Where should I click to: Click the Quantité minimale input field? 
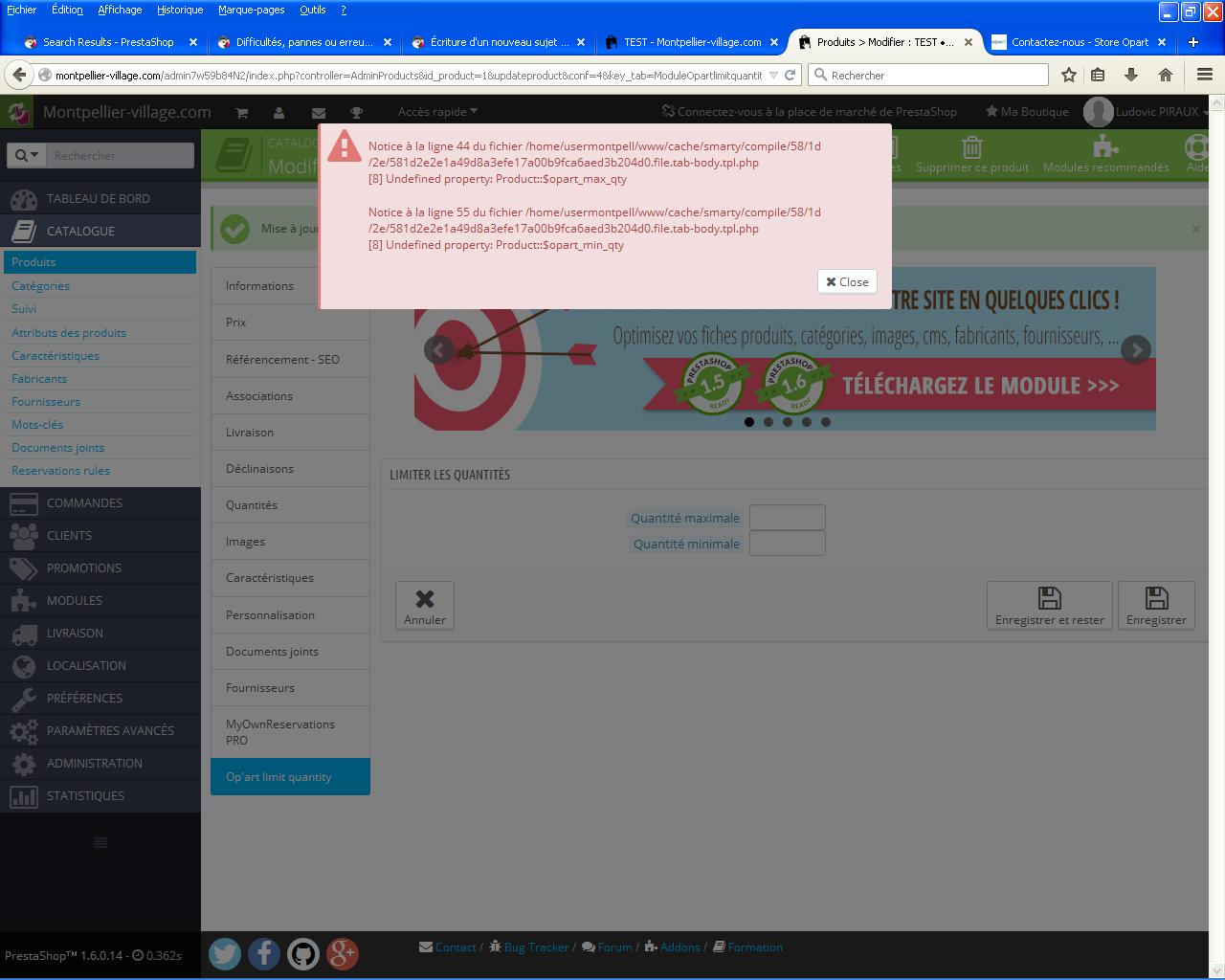787,544
